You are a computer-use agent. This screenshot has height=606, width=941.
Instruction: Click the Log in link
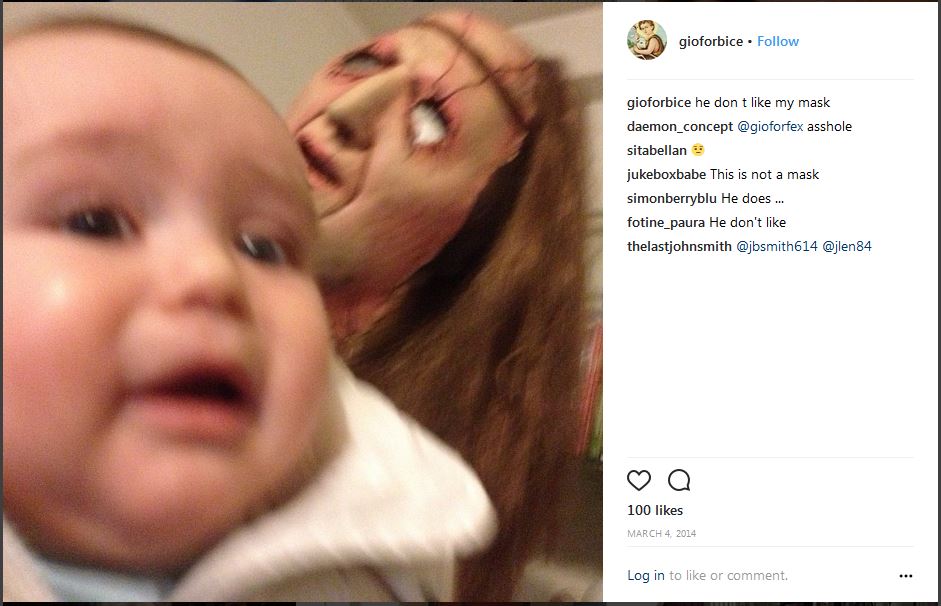click(x=646, y=575)
